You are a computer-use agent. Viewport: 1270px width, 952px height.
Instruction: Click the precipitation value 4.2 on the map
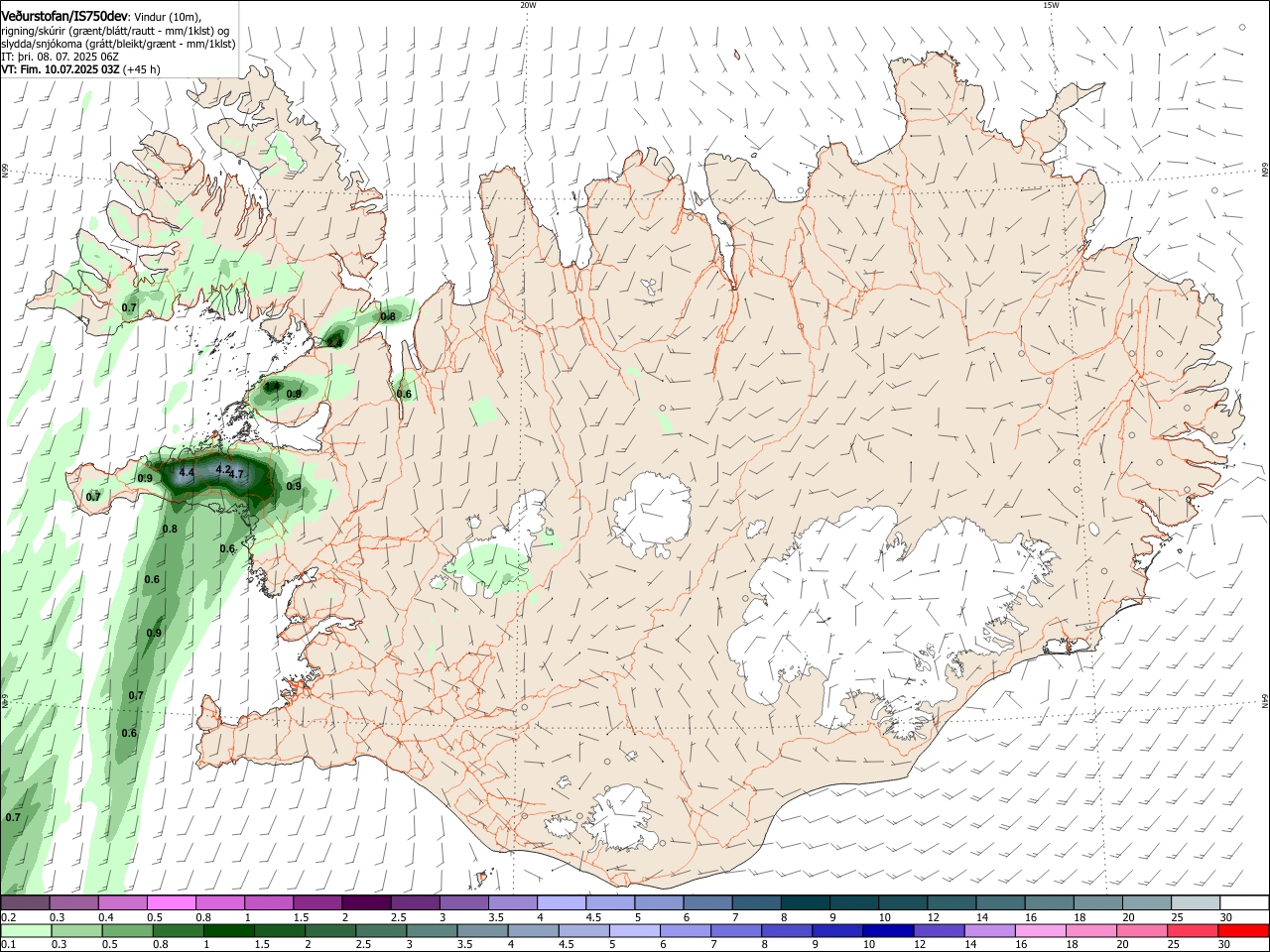[x=223, y=469]
